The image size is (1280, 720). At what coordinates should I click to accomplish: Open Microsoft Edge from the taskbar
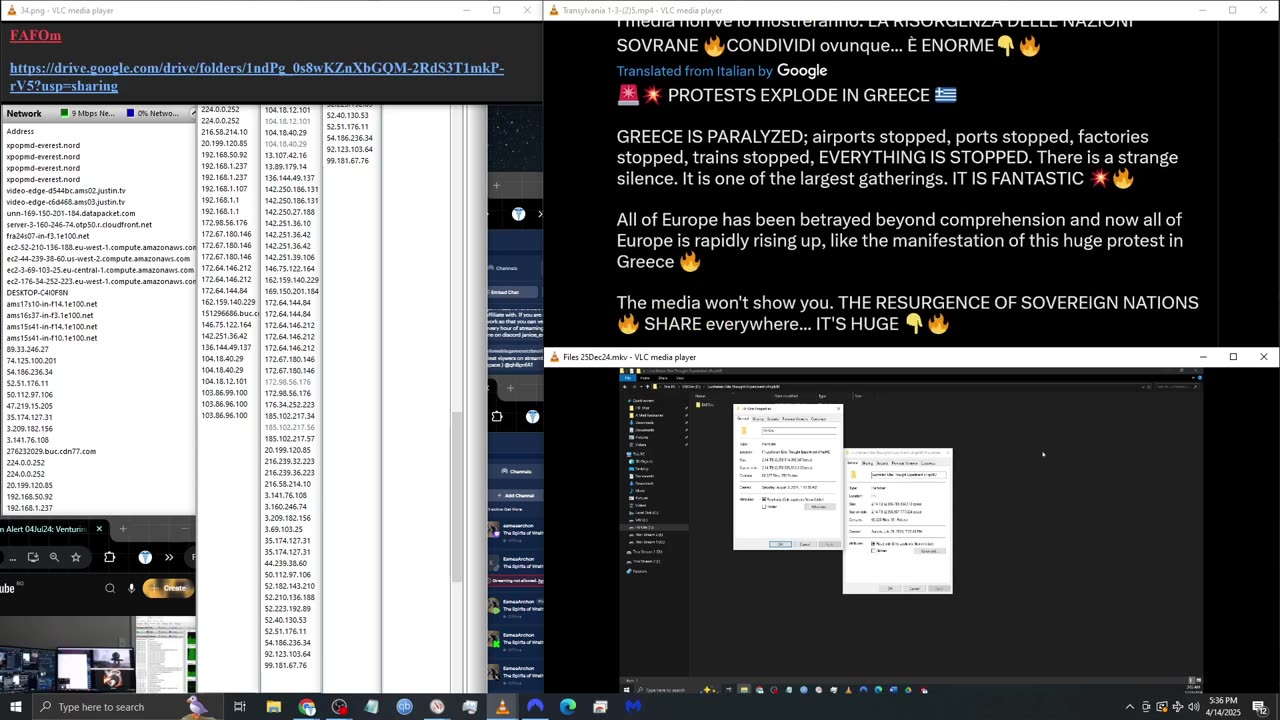click(x=568, y=707)
